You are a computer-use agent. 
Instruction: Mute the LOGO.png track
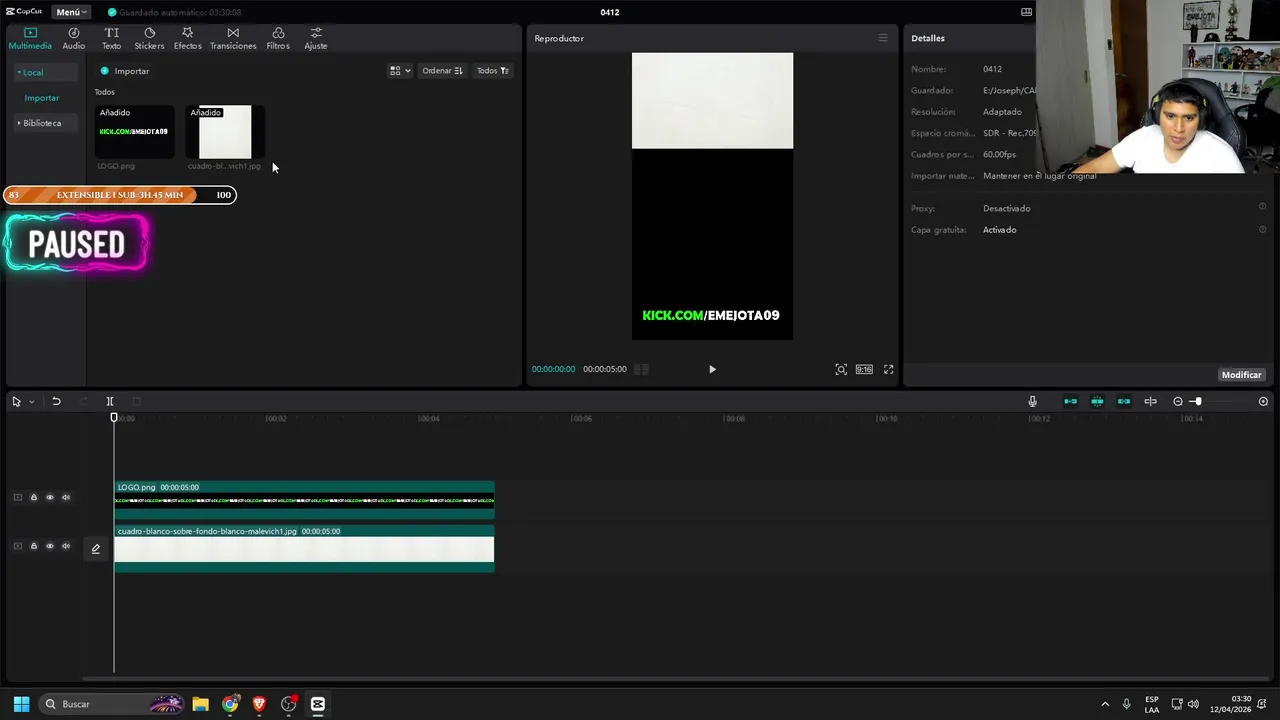[66, 497]
